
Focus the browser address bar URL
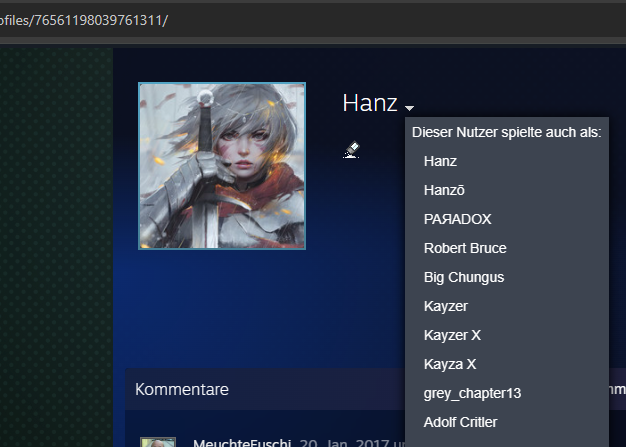click(84, 20)
